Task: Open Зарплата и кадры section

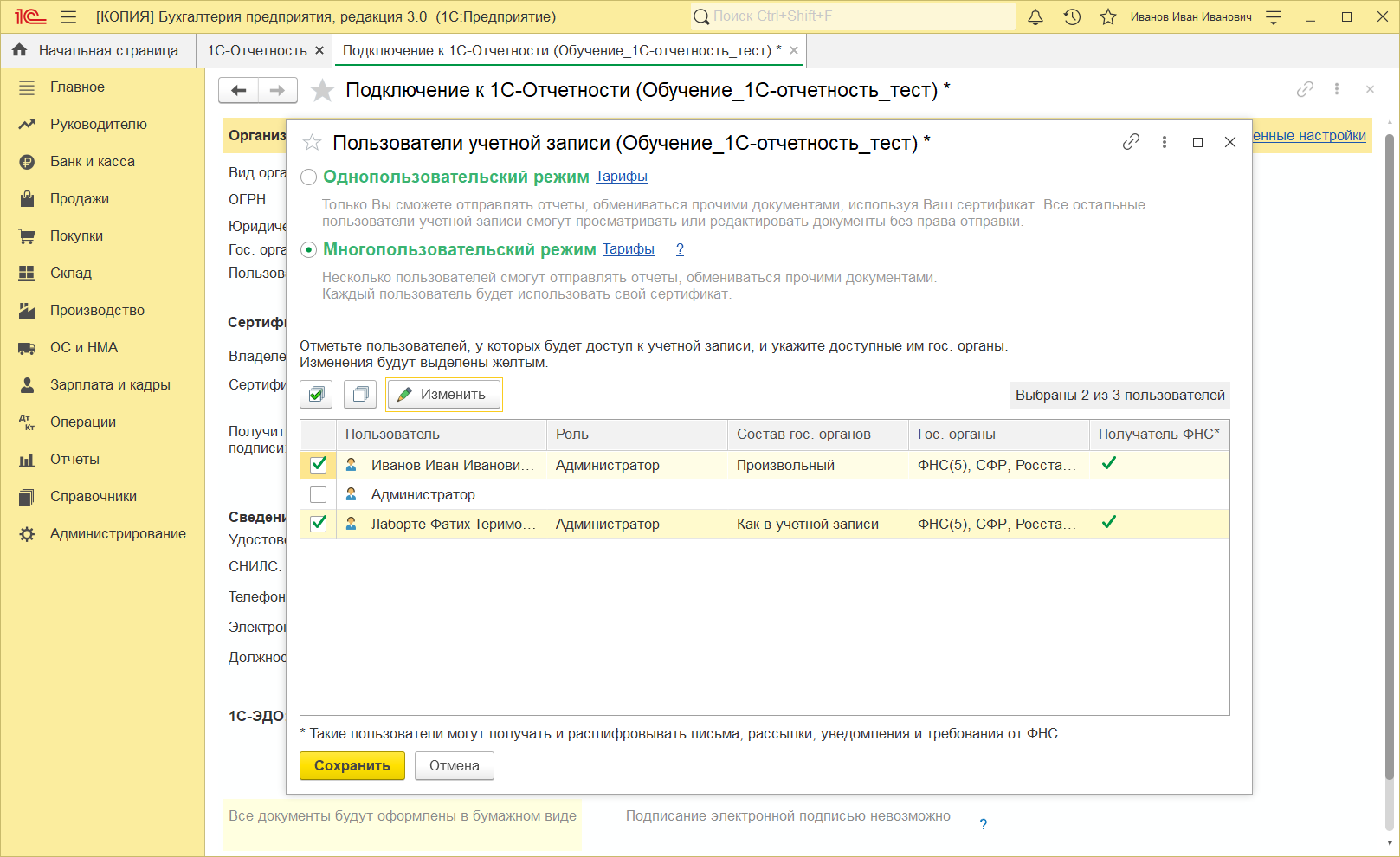Action: 102,385
